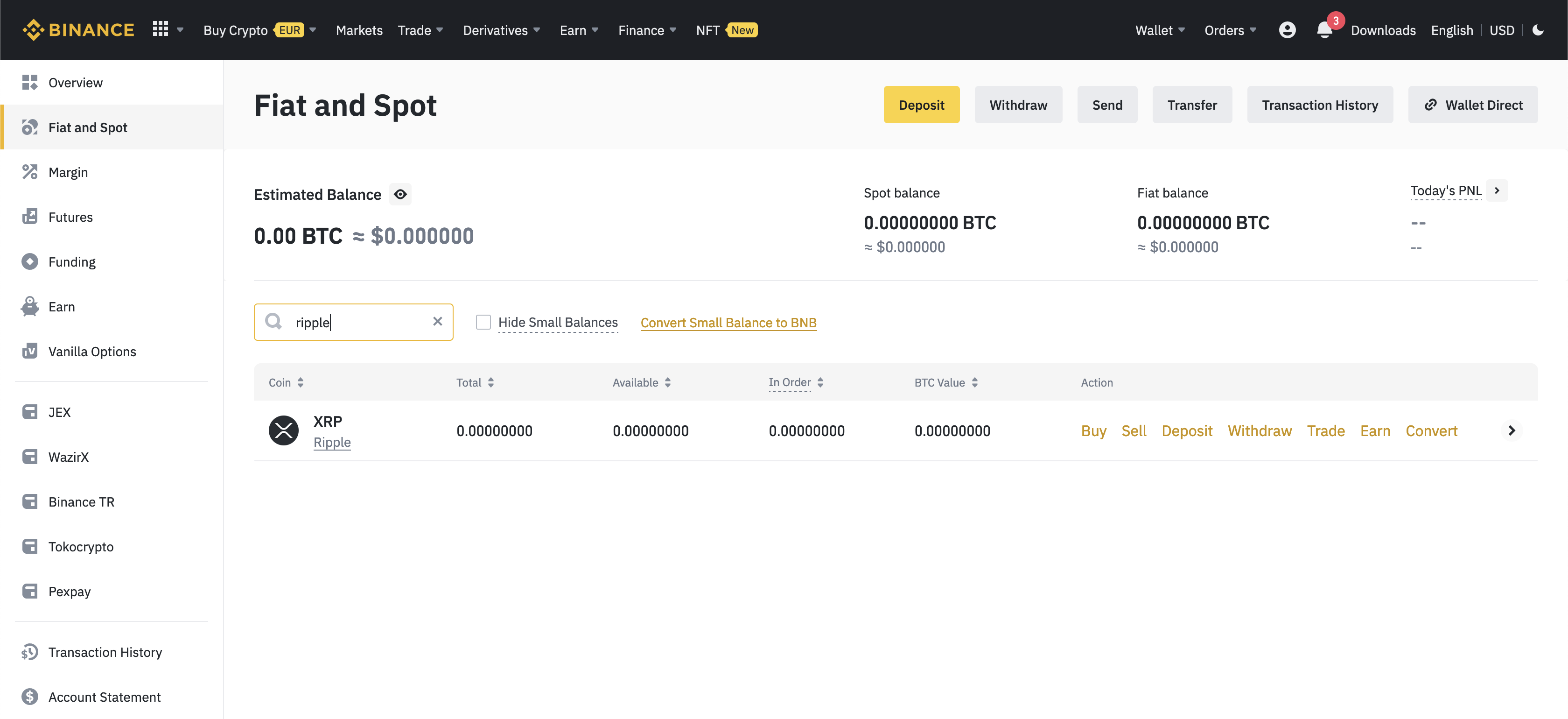Click the search magnifier icon
The height and width of the screenshot is (719, 1568).
click(273, 322)
